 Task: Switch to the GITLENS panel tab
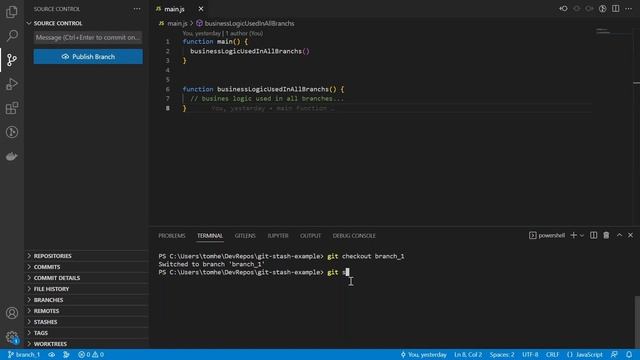pos(245,236)
